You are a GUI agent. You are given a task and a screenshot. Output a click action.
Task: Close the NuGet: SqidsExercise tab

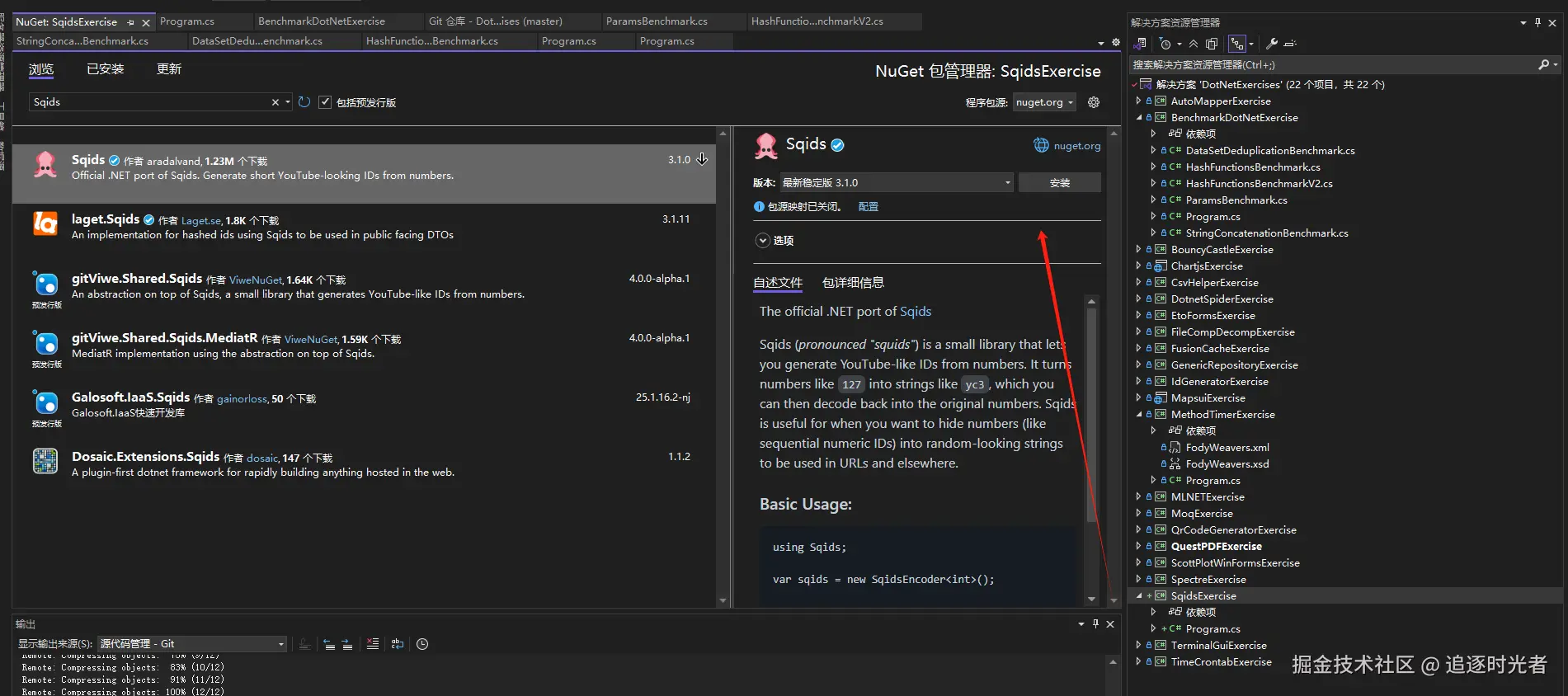[x=146, y=22]
